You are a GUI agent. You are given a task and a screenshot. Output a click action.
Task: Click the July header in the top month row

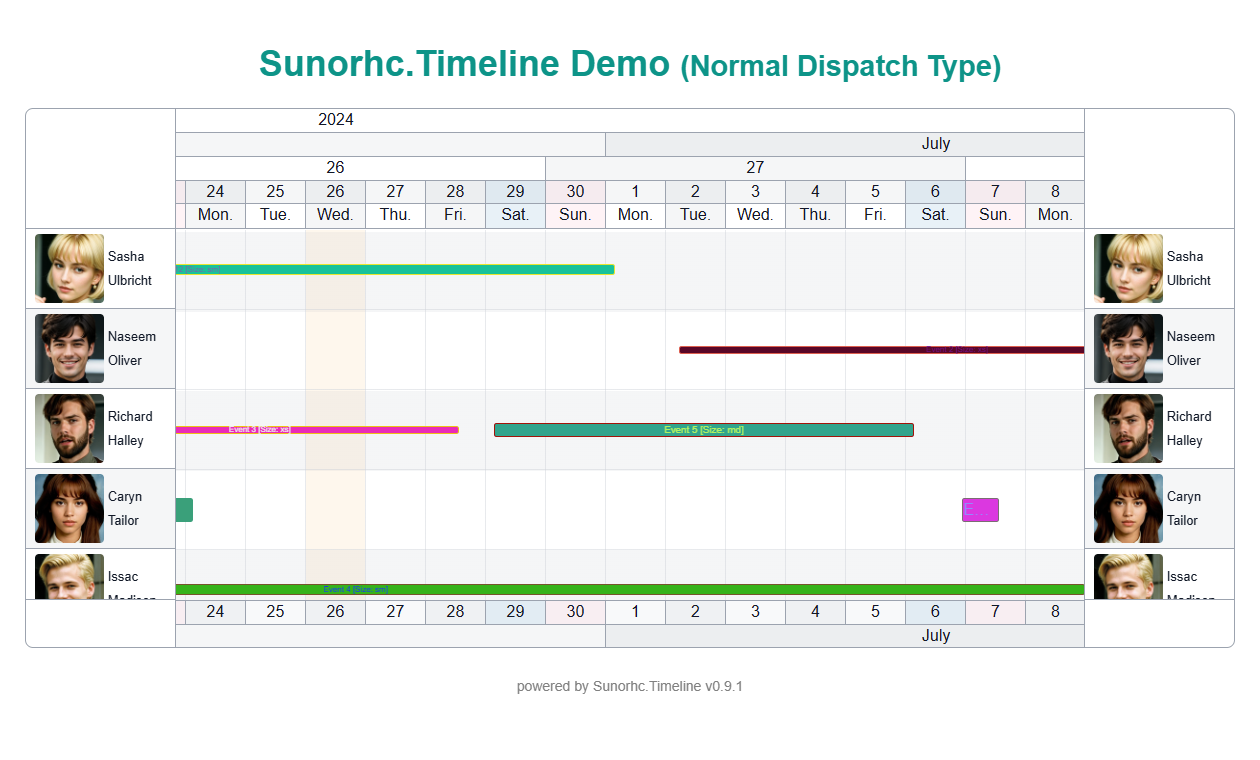935,143
